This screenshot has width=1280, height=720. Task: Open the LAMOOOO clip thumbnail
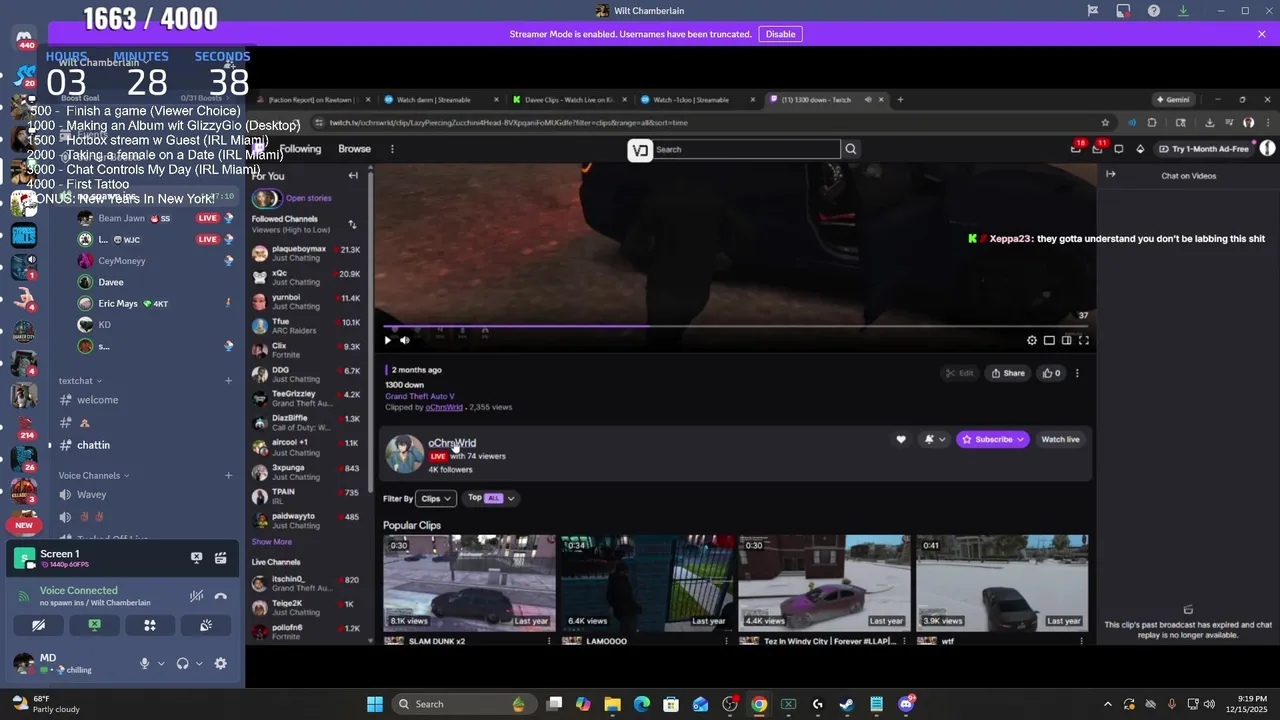647,583
